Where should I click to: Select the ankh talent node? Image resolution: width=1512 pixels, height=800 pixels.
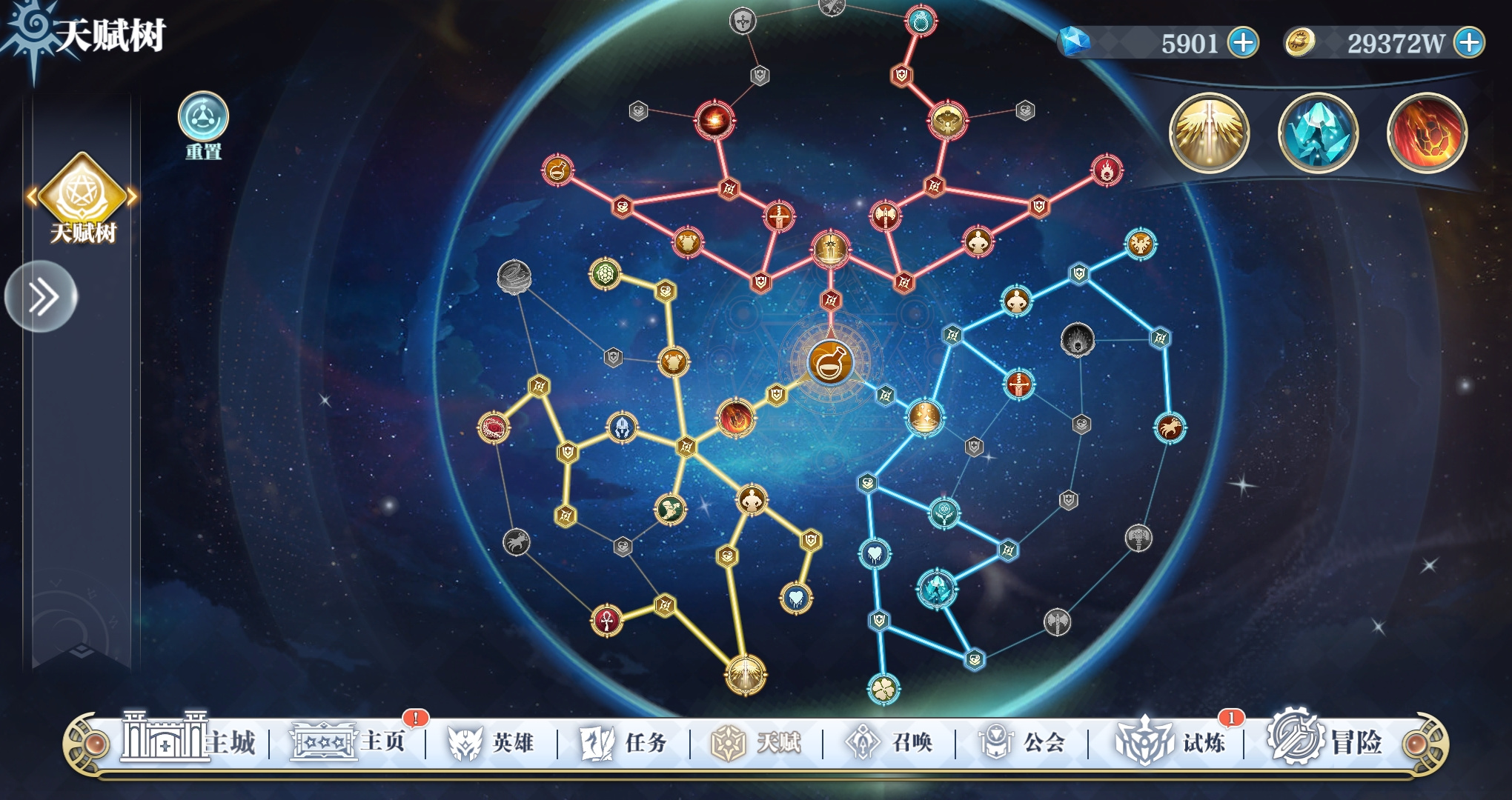tap(607, 621)
